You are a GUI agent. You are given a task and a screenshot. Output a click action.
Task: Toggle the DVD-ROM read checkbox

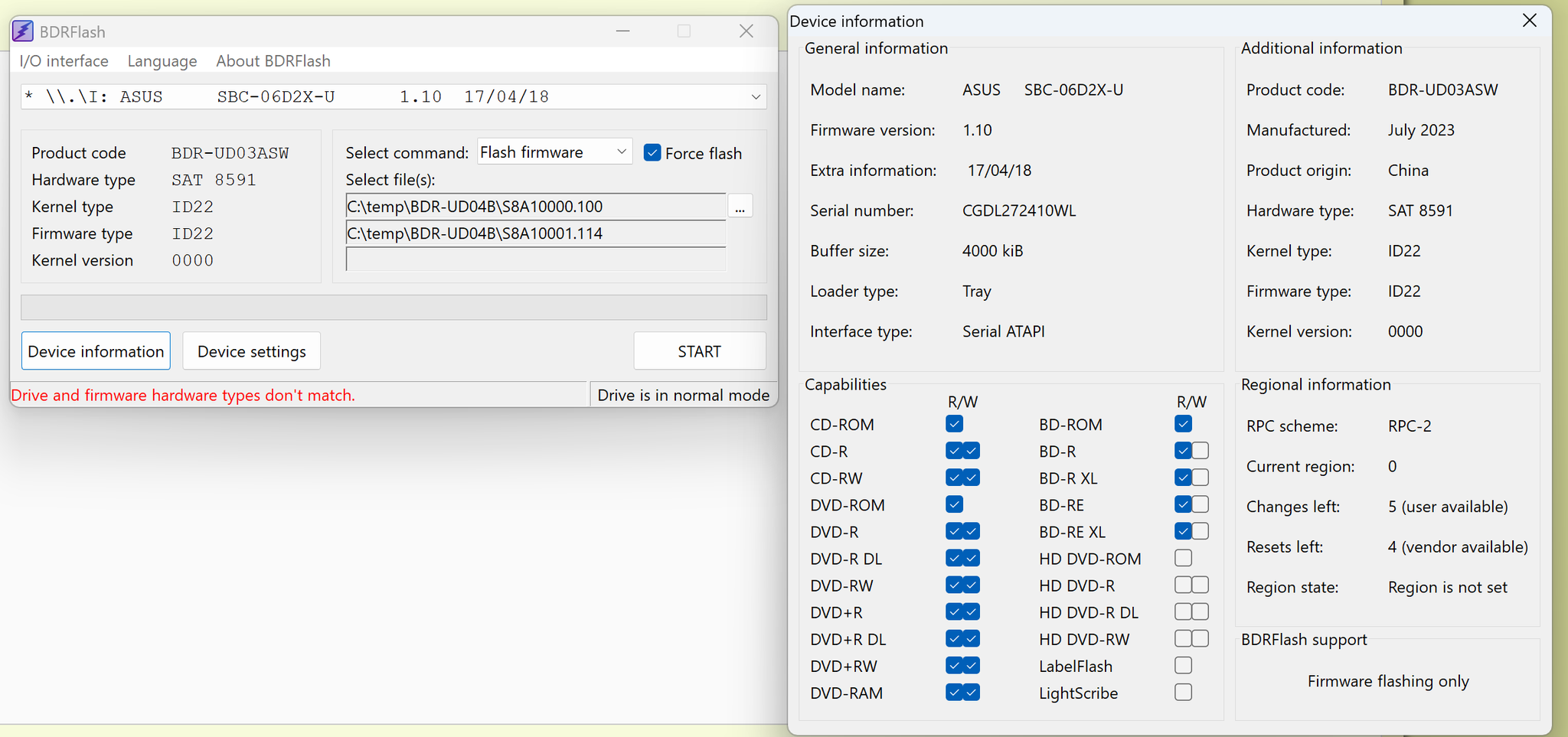(954, 504)
